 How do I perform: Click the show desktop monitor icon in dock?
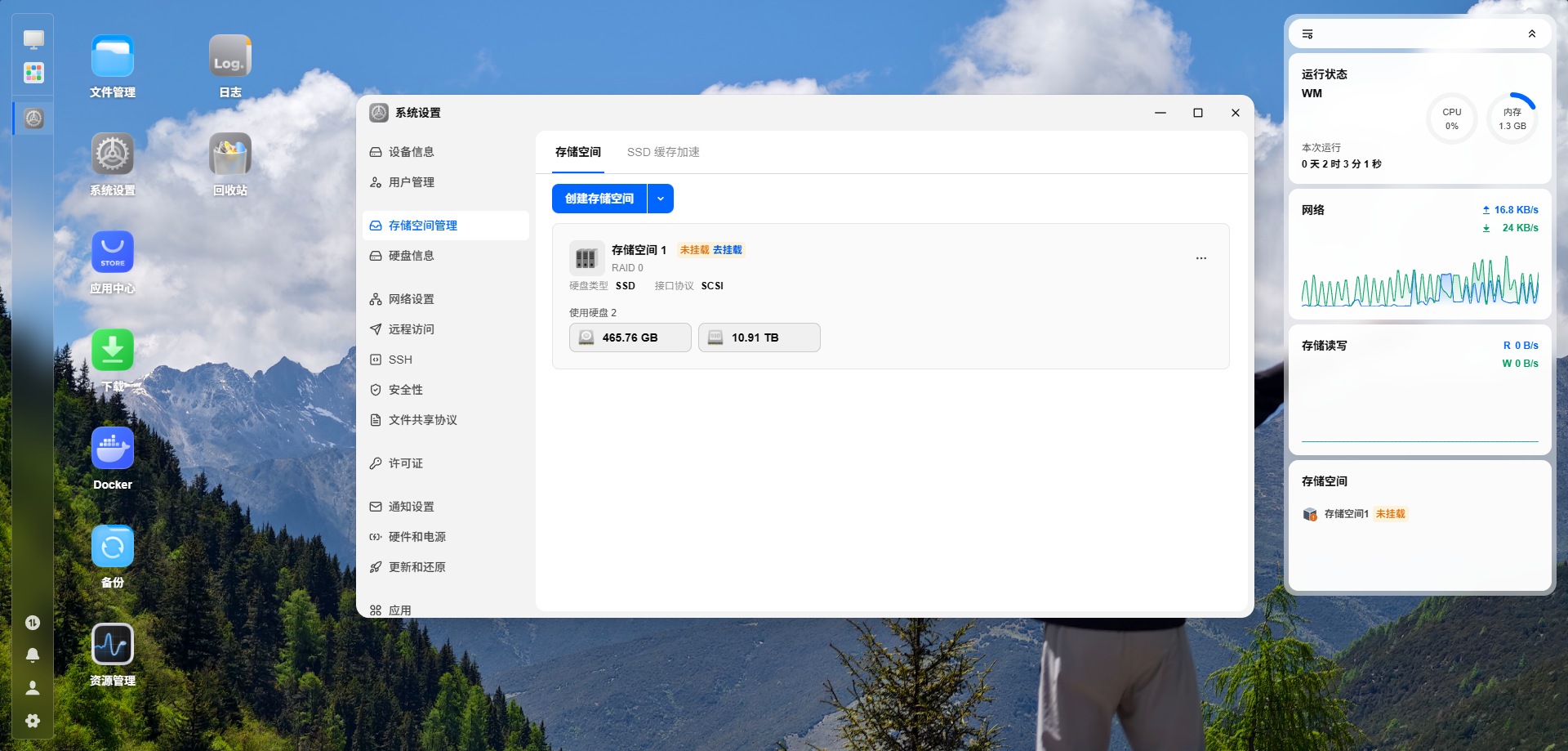33,38
